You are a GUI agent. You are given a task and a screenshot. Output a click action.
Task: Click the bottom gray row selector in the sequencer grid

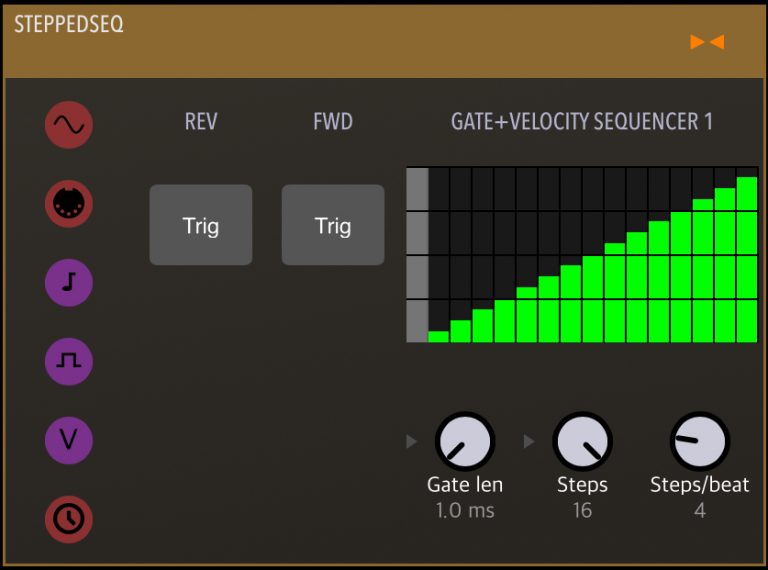pyautogui.click(x=417, y=321)
